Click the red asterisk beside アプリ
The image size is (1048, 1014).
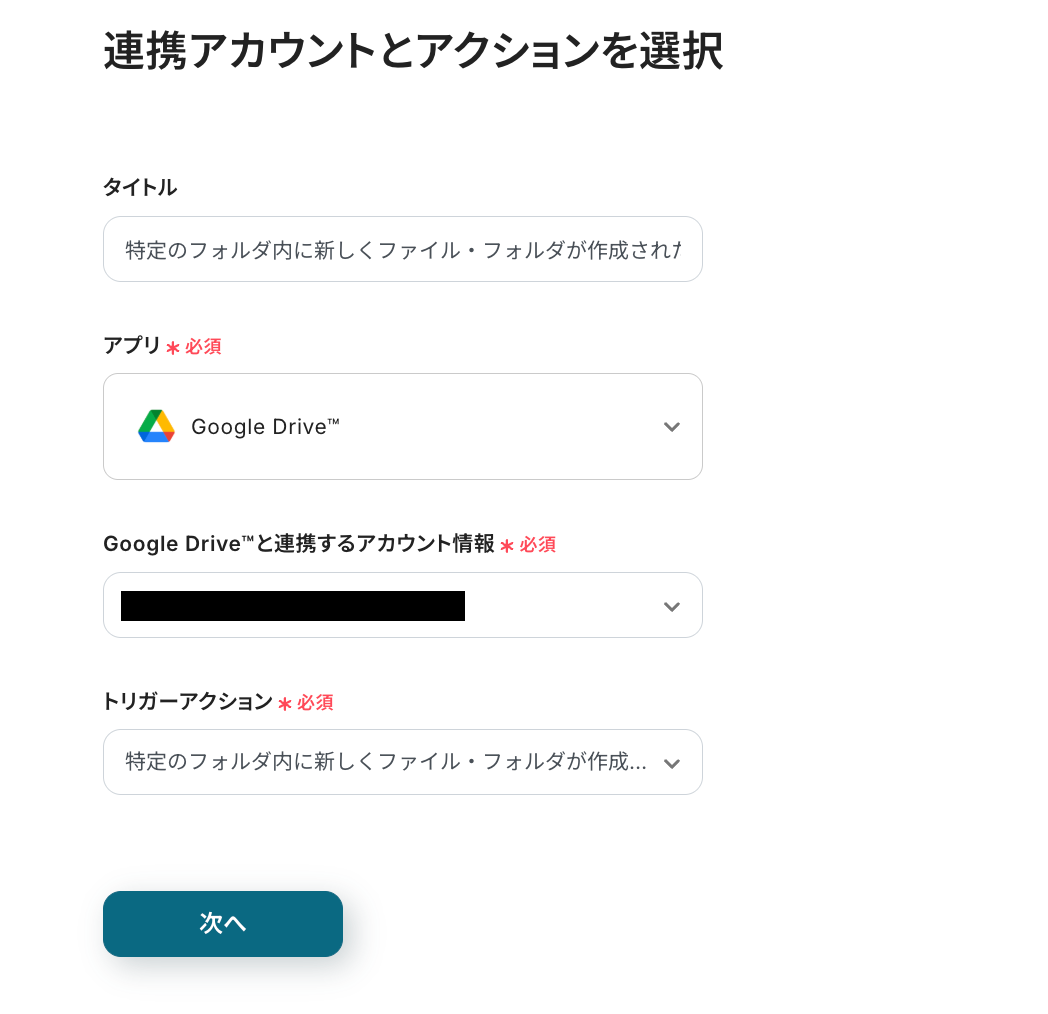coord(173,347)
